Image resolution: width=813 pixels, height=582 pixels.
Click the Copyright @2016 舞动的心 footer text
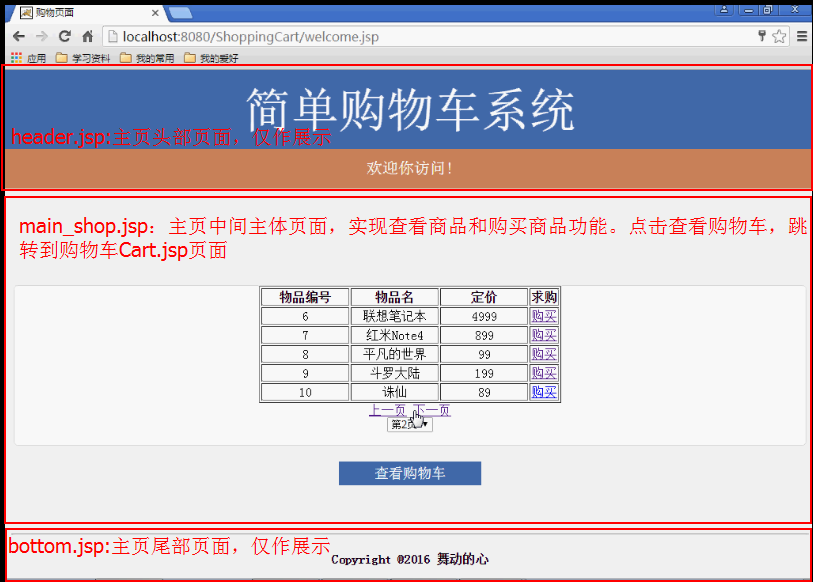(410, 559)
